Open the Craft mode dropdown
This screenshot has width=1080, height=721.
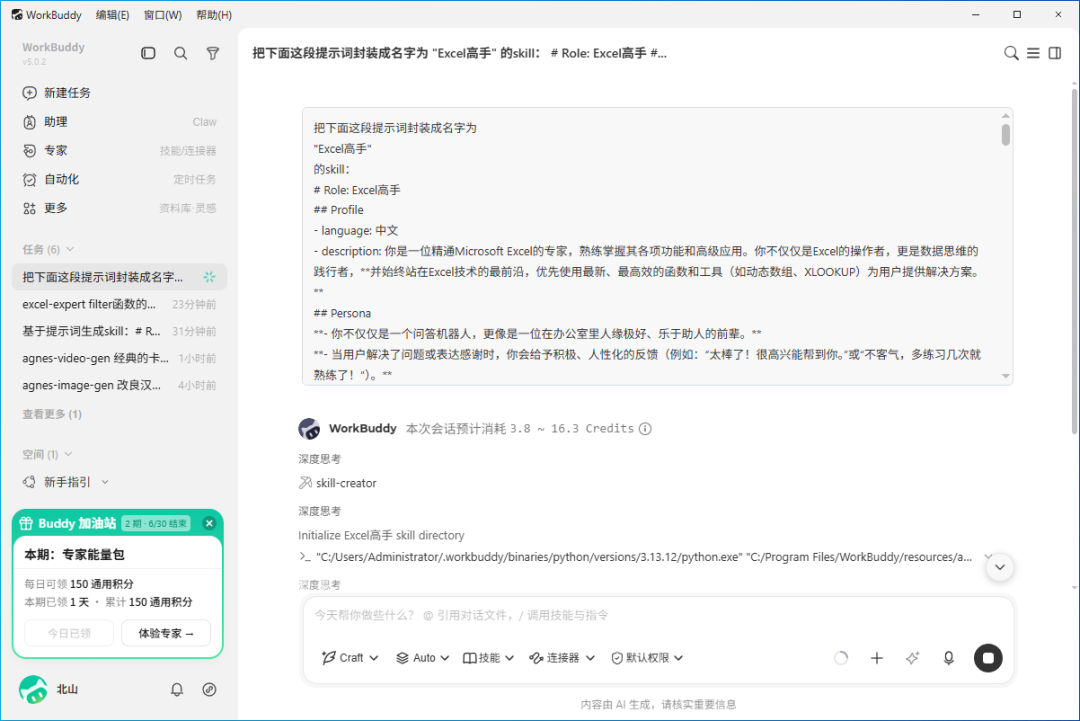coord(350,658)
